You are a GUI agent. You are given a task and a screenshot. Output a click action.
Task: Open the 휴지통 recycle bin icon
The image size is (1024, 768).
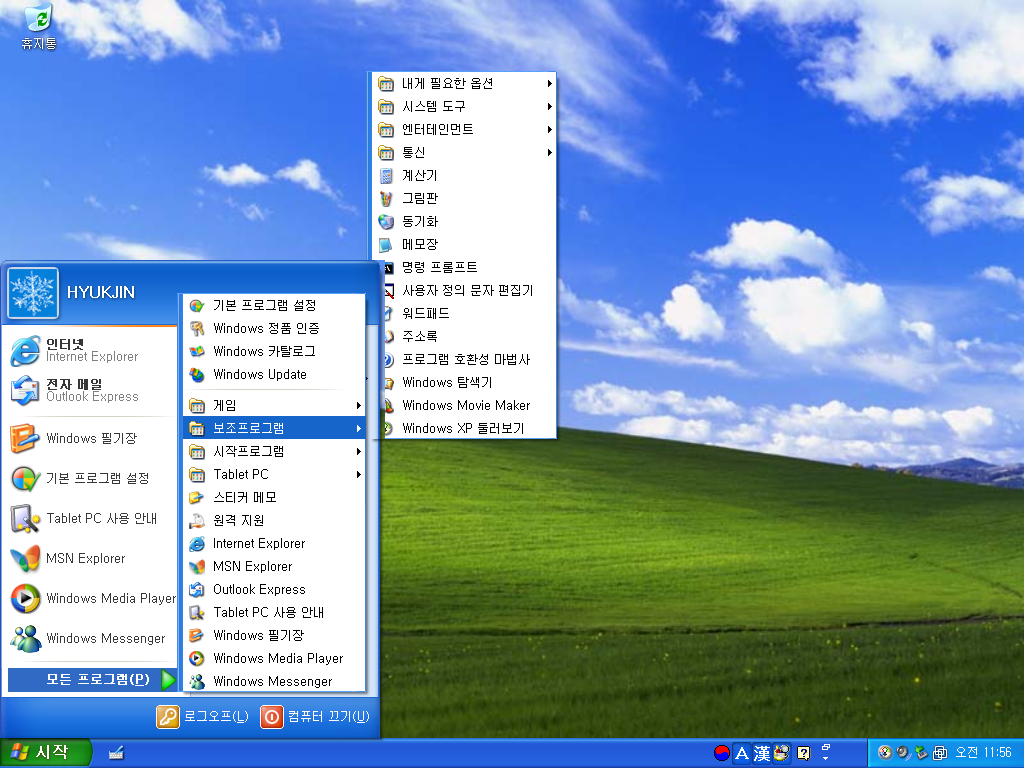pos(39,27)
